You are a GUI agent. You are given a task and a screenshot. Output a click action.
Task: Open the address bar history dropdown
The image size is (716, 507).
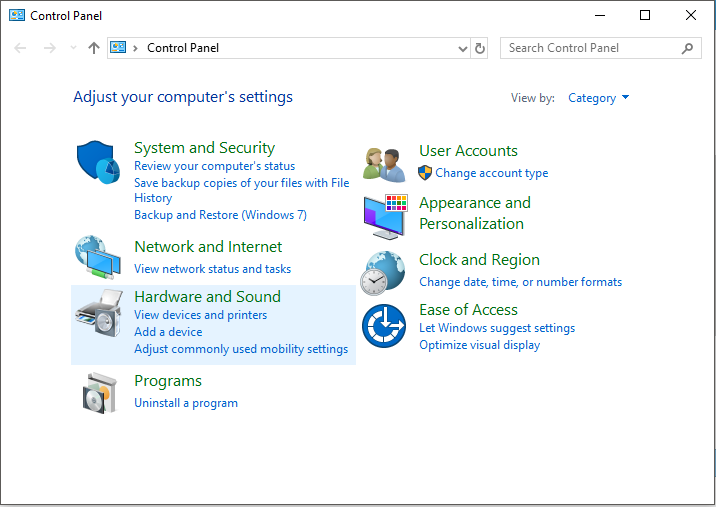click(x=463, y=48)
